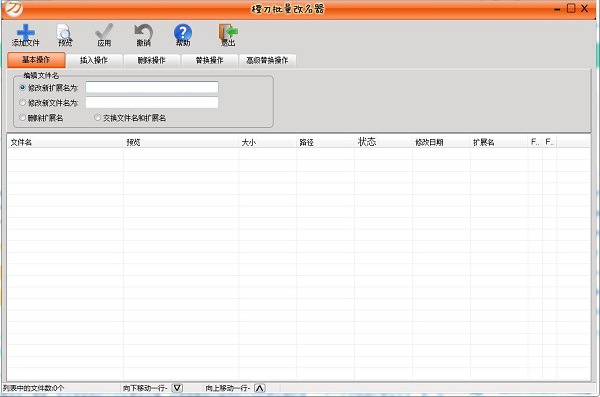
Task: Sort by 文件名 column header
Action: [x=65, y=142]
